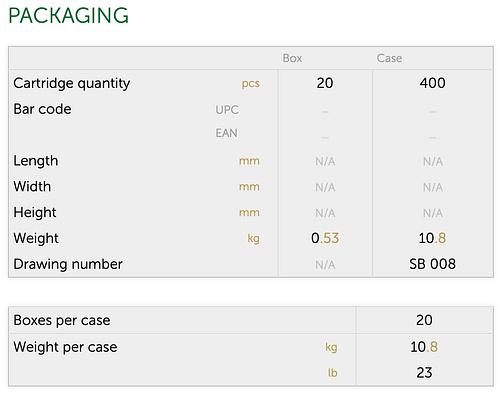This screenshot has width=500, height=395.
Task: Click the Length row label
Action: pos(36,161)
